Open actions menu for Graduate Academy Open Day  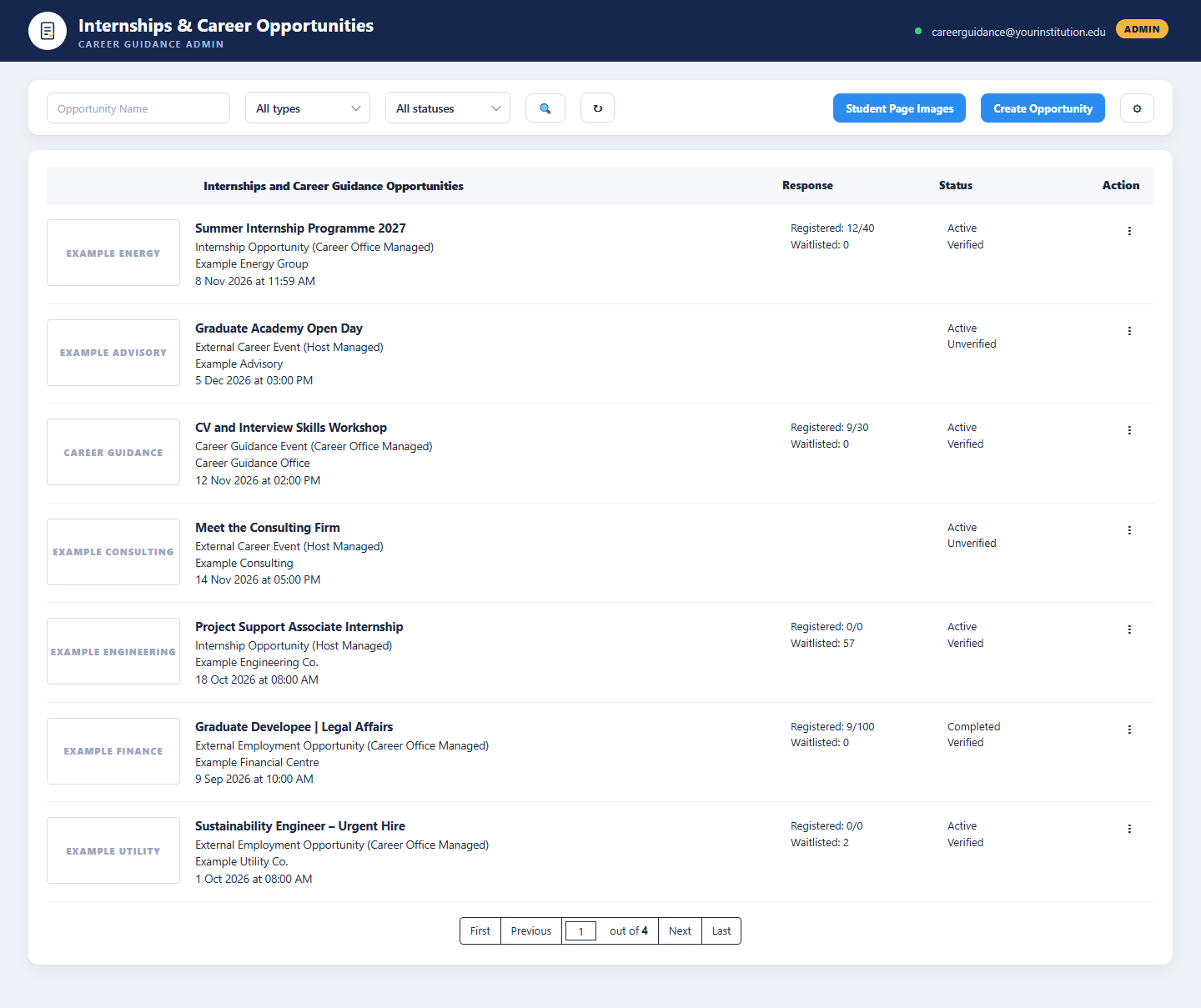click(x=1129, y=331)
